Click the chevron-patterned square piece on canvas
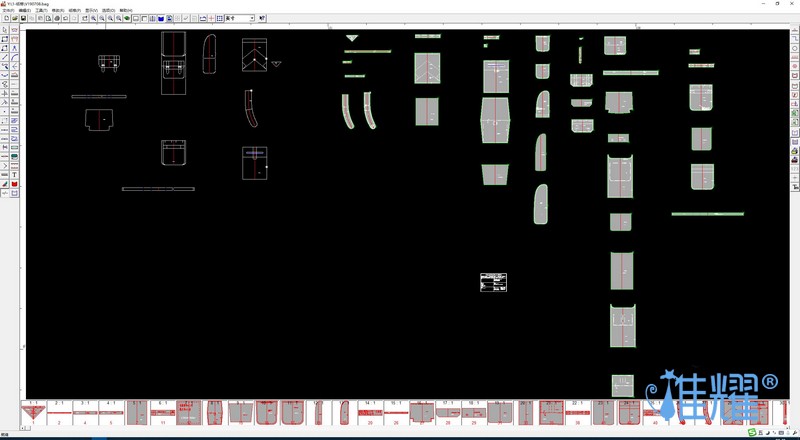The height and width of the screenshot is (440, 800). [x=254, y=55]
